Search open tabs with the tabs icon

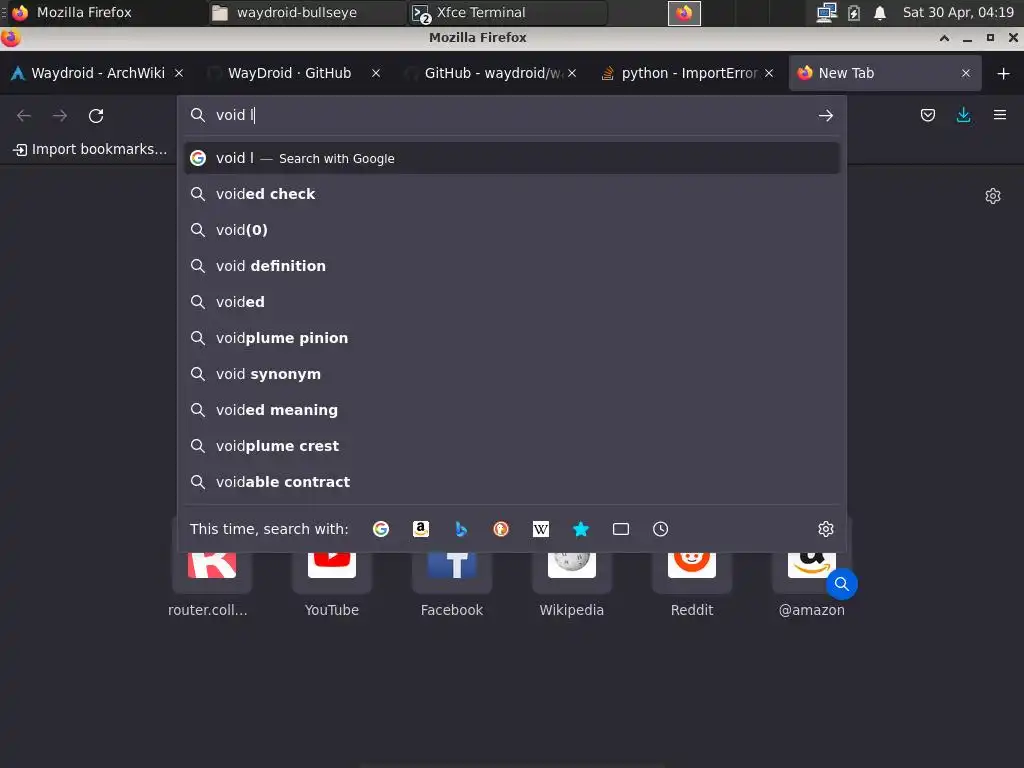[x=620, y=529]
